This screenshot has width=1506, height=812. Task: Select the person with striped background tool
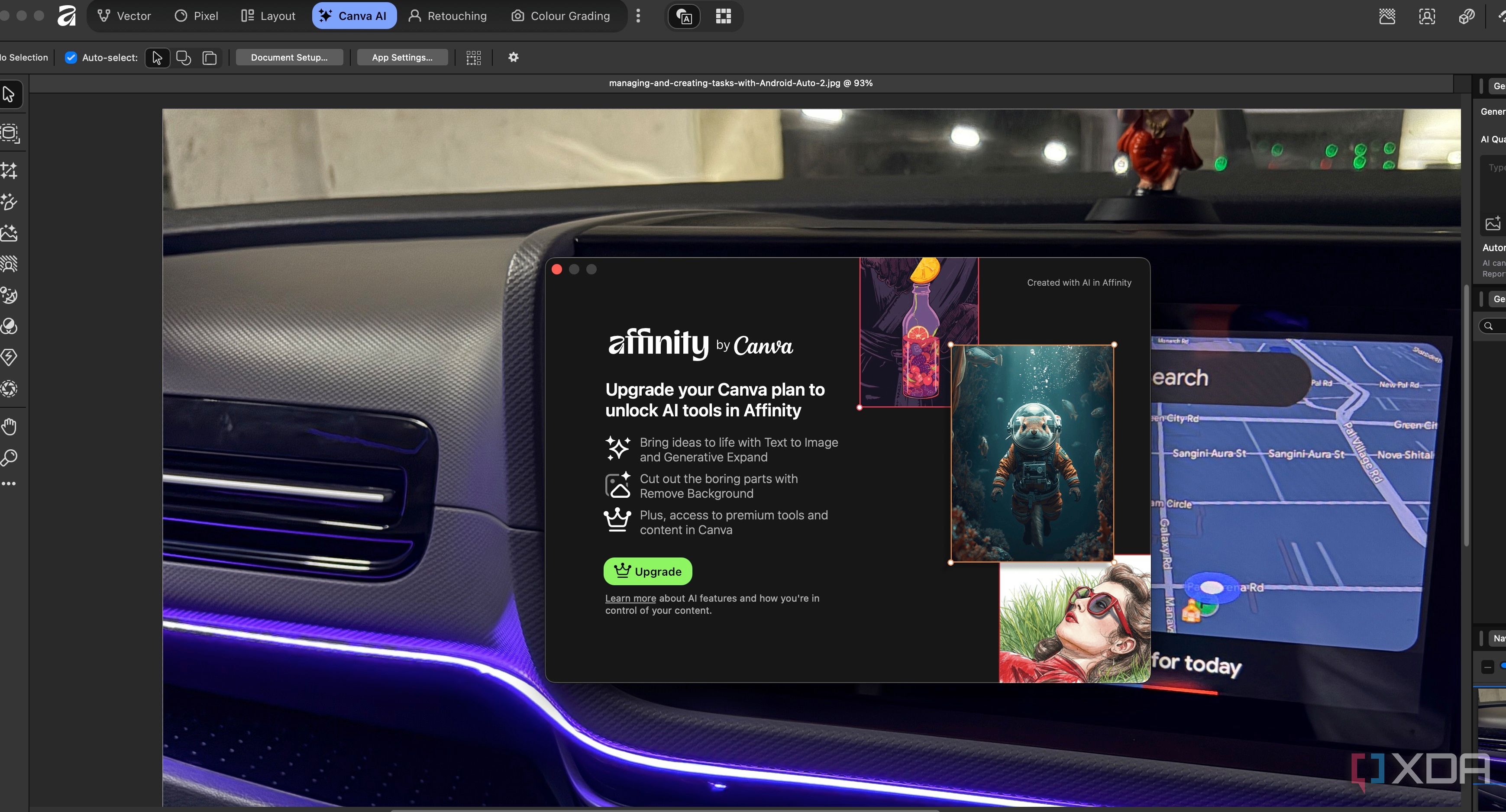point(9,264)
